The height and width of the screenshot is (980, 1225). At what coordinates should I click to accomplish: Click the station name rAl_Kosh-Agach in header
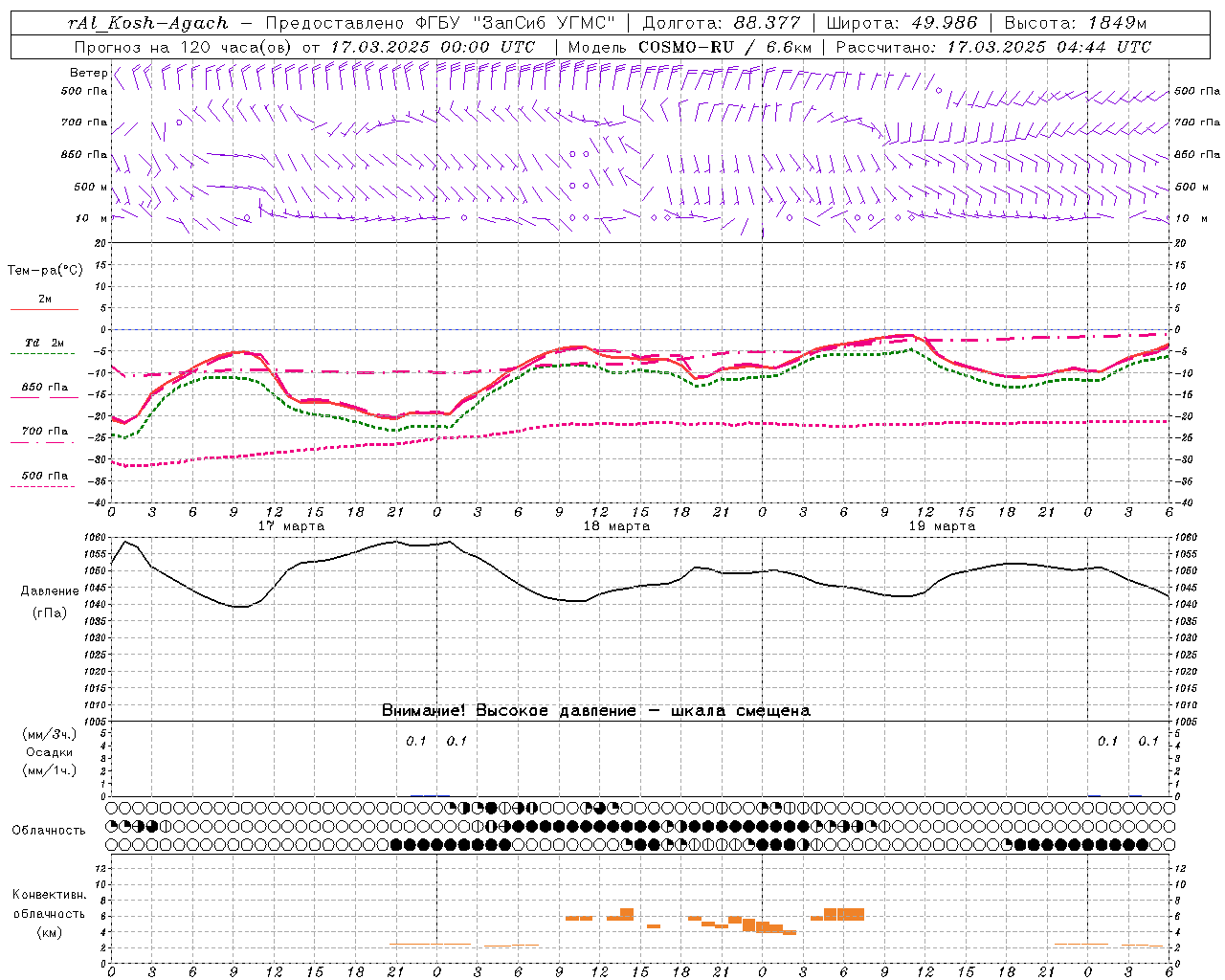point(148,23)
